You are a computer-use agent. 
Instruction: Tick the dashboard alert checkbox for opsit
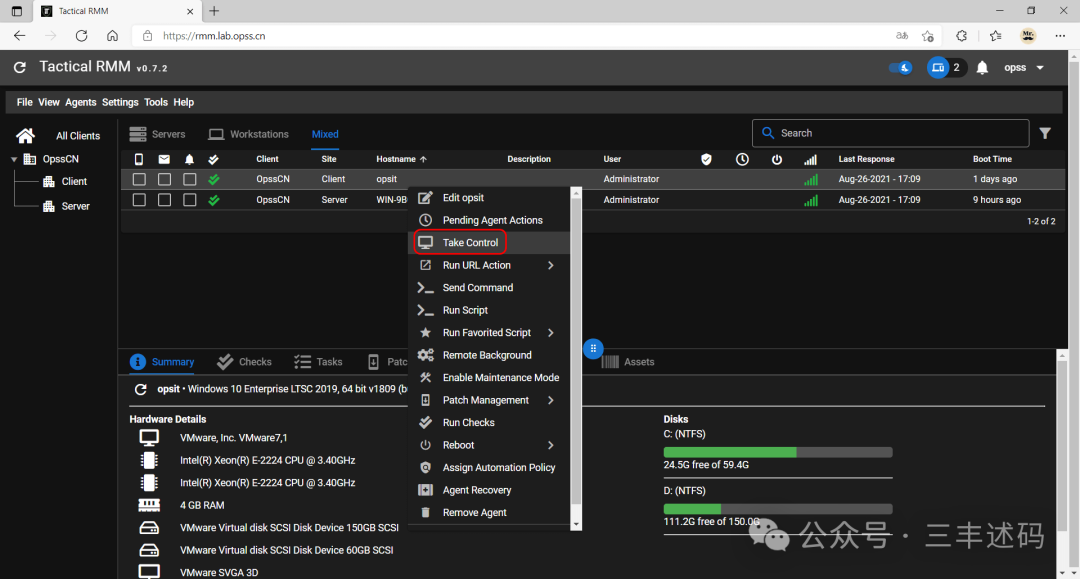coord(189,179)
